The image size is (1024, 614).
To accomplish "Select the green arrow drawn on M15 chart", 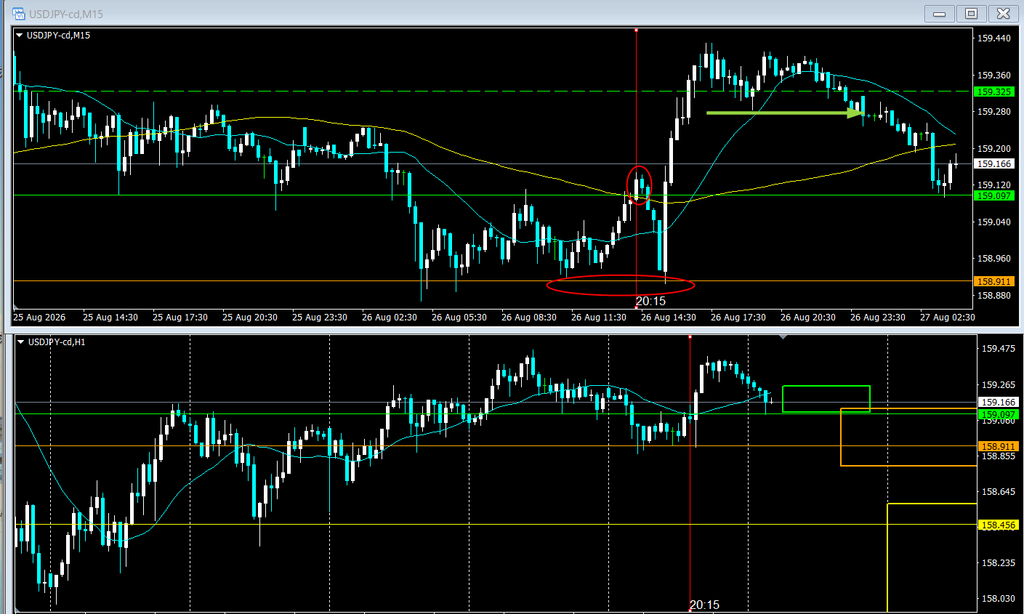I will pos(786,113).
